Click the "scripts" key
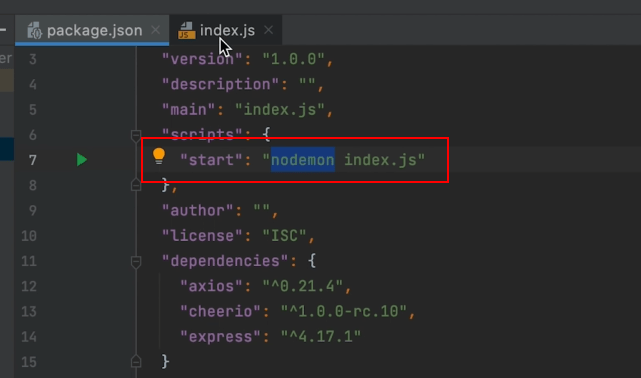 [x=203, y=134]
